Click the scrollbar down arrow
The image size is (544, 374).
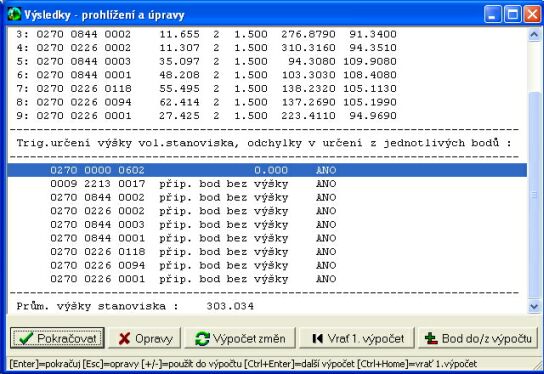534,307
